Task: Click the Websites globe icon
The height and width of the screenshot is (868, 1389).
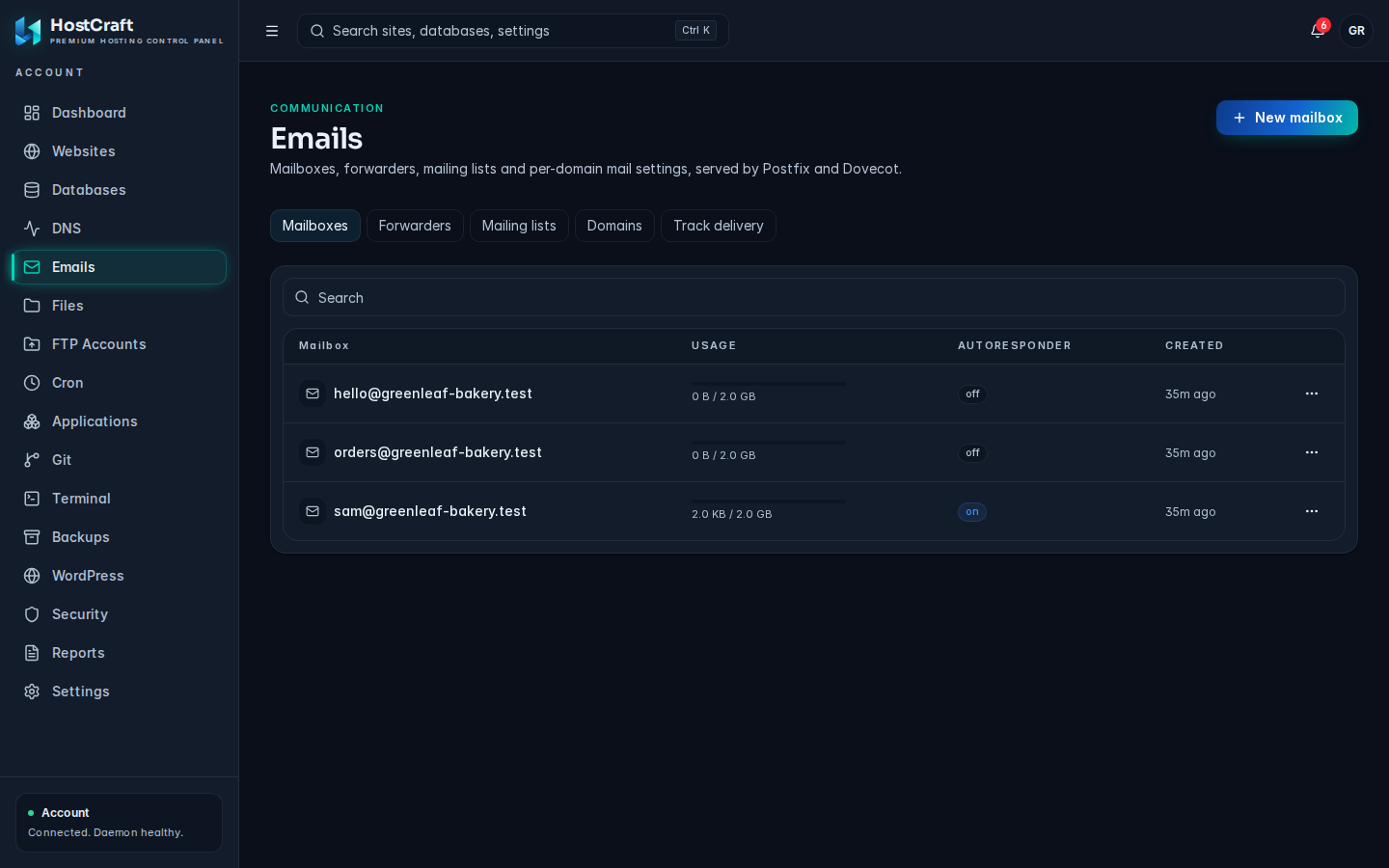Action: [32, 151]
